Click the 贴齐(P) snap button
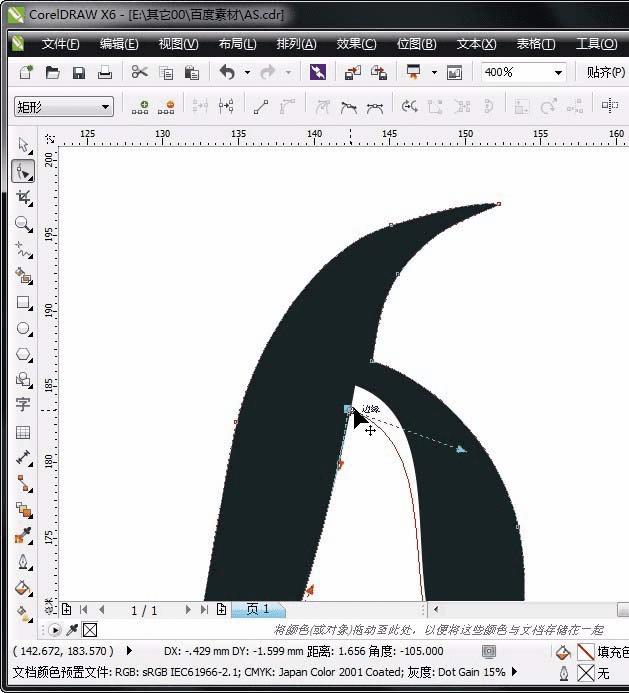 point(604,72)
